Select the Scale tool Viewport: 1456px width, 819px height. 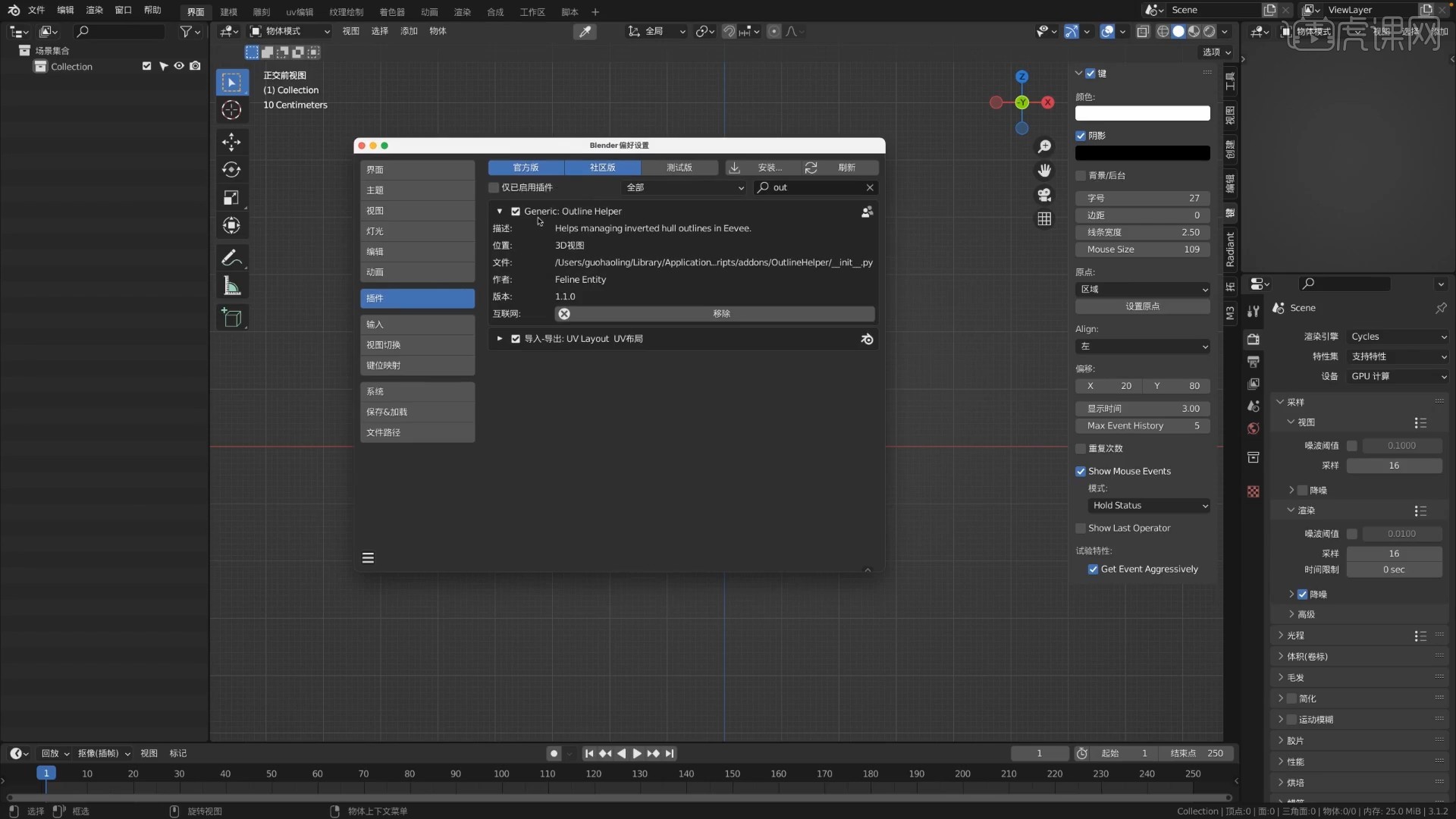click(231, 198)
